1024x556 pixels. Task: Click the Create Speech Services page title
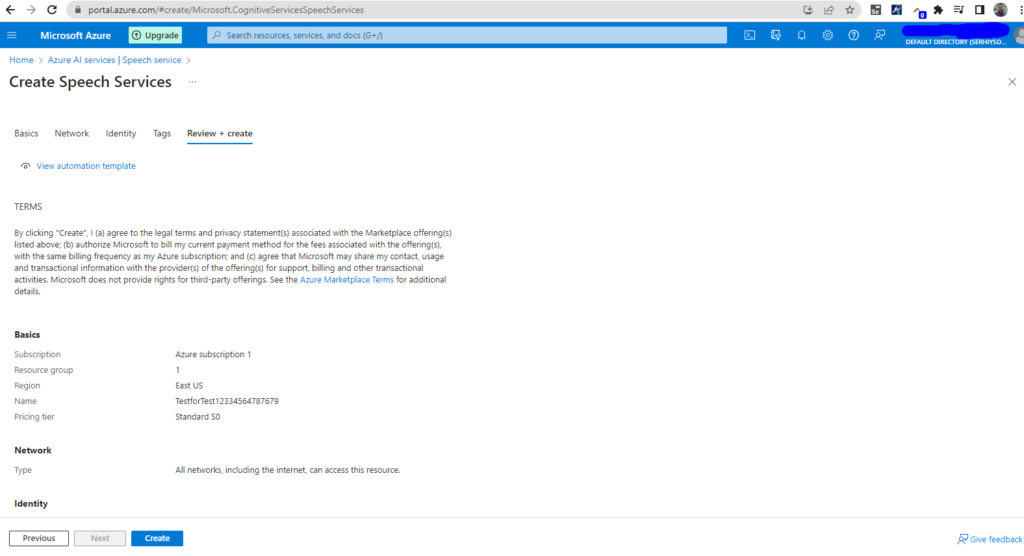tap(90, 82)
